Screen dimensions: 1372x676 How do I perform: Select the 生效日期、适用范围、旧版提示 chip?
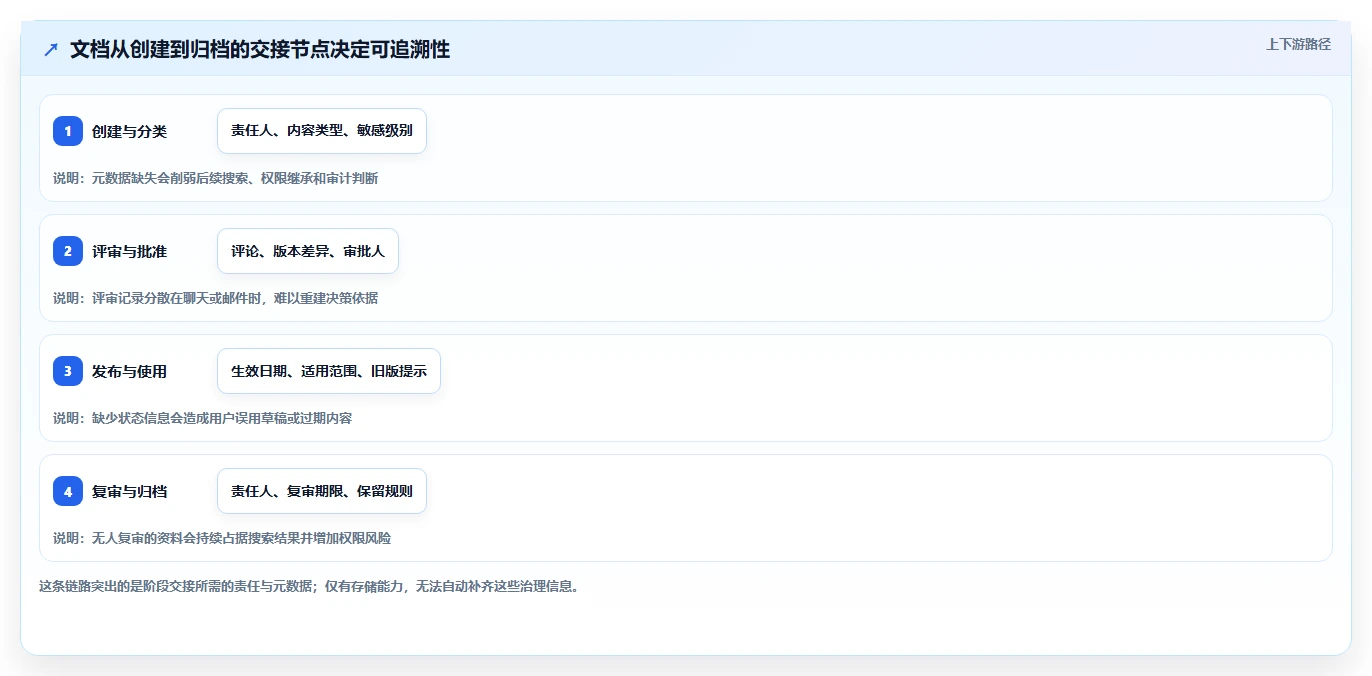pos(329,371)
